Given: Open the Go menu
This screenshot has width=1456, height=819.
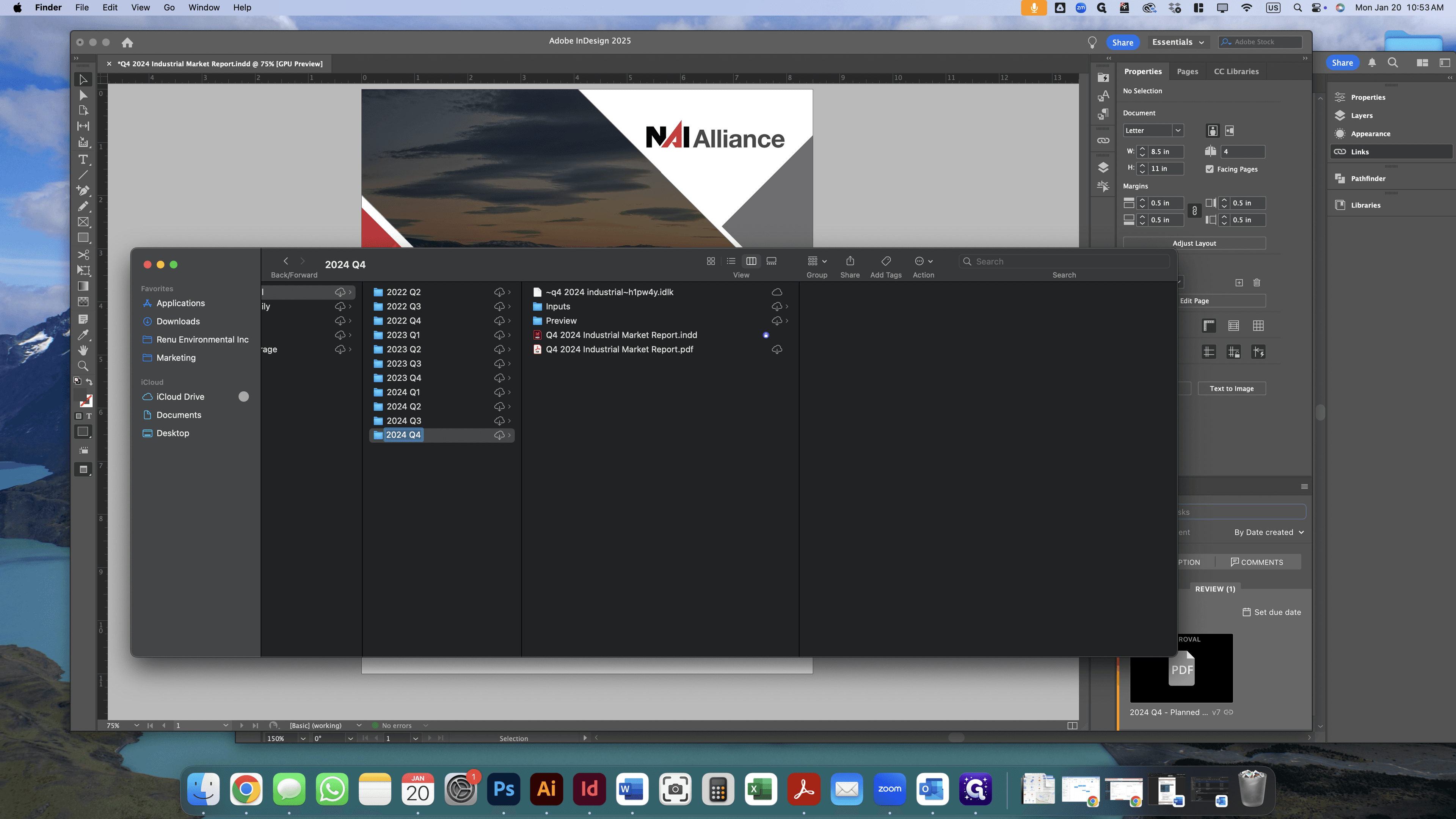Looking at the screenshot, I should 169,7.
